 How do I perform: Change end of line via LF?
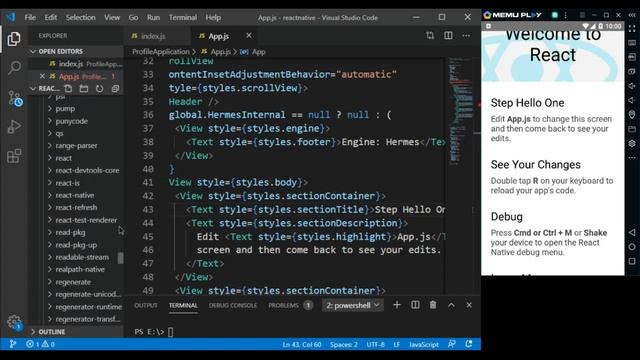[x=396, y=344]
